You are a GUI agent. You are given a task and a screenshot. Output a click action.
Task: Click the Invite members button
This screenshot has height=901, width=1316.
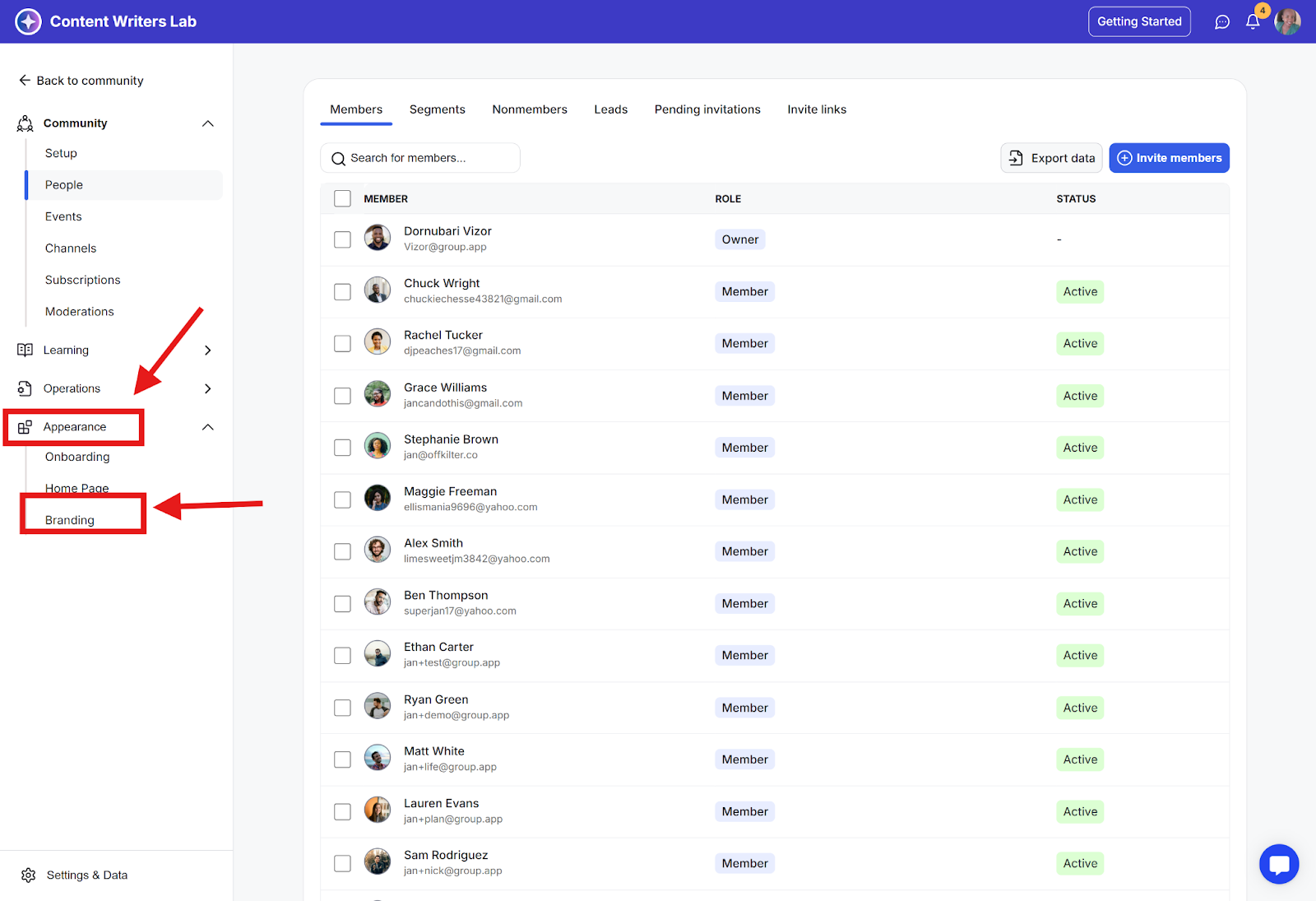[x=1169, y=158]
